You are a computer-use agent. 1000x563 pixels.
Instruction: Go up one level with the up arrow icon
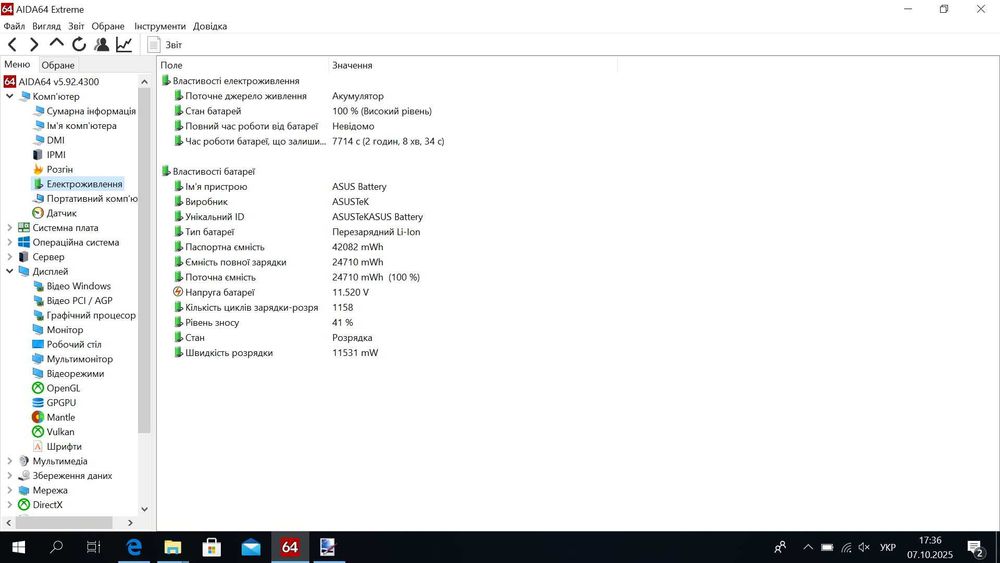[x=56, y=43]
